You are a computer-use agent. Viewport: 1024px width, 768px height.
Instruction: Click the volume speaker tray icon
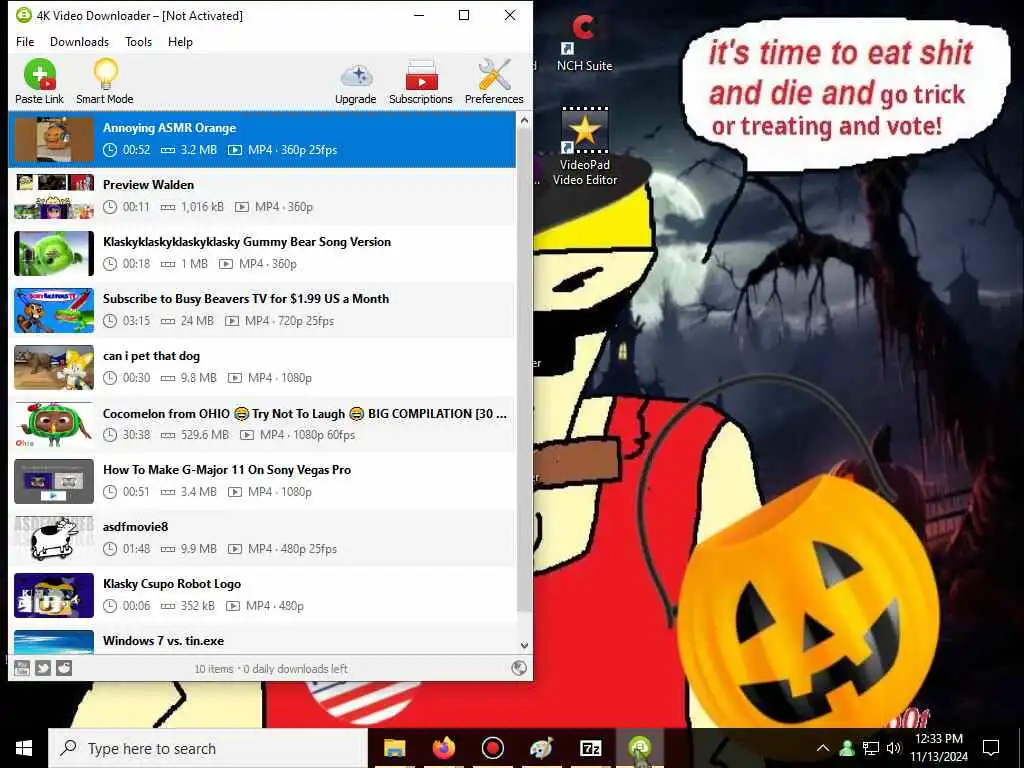(x=894, y=748)
